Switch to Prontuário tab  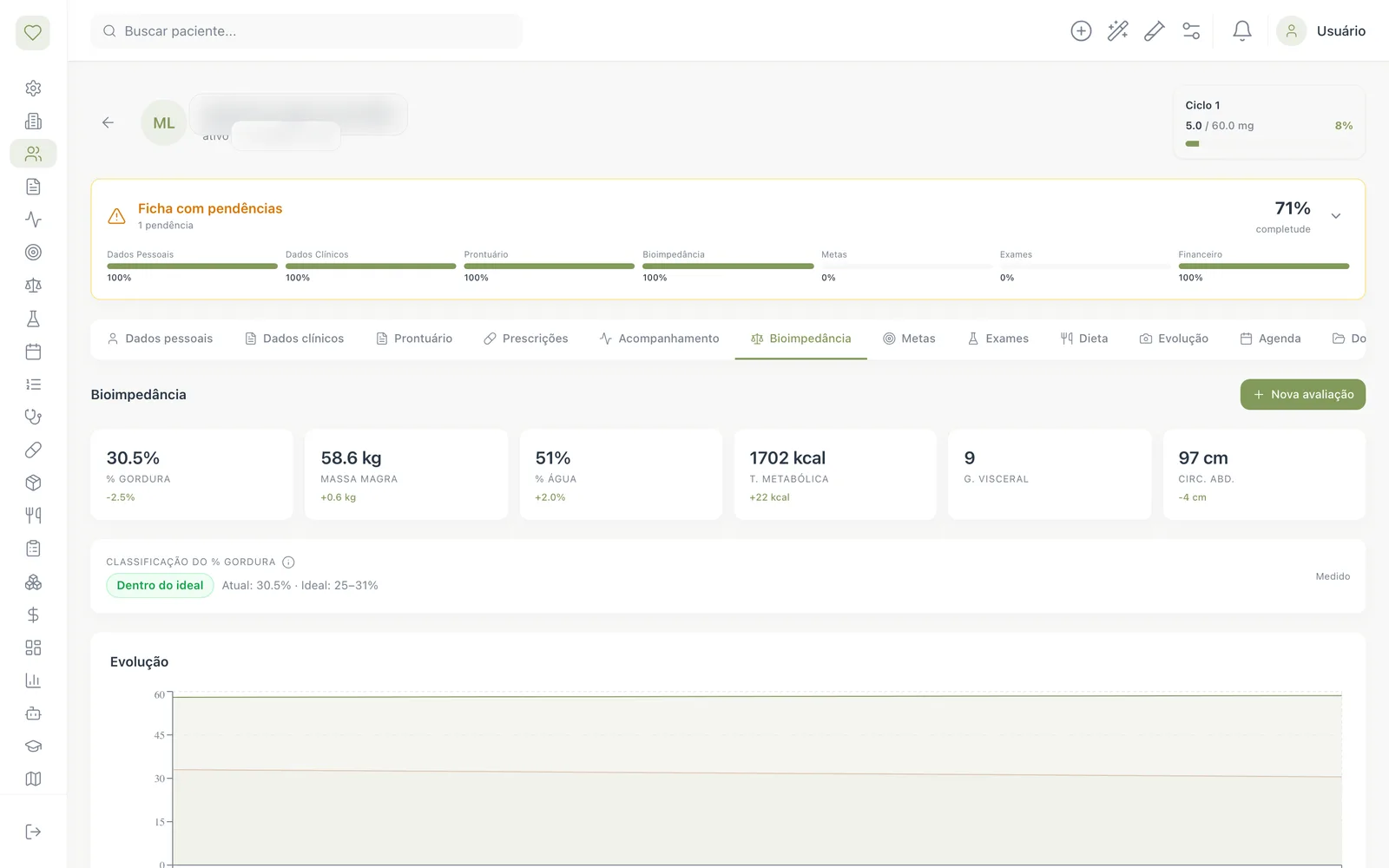414,339
